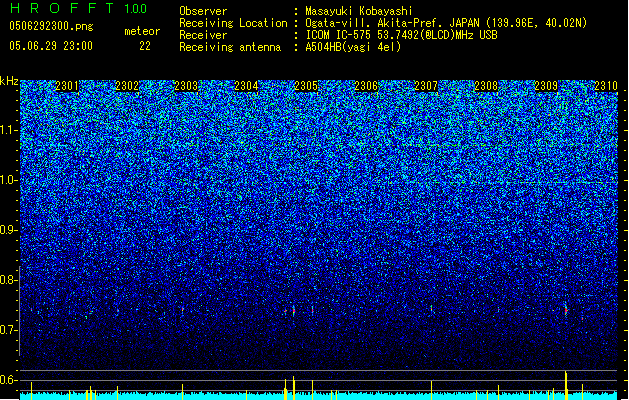The height and width of the screenshot is (400, 629).
Task: Click the 2309 time marker
Action: (x=546, y=86)
